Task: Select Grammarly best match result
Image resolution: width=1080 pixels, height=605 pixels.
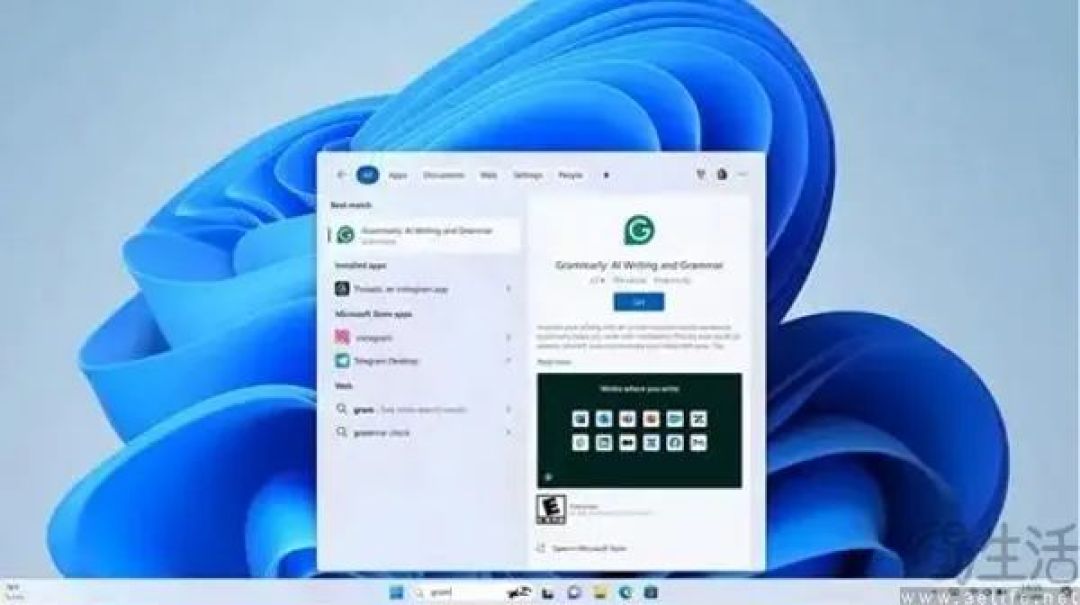Action: click(x=424, y=235)
